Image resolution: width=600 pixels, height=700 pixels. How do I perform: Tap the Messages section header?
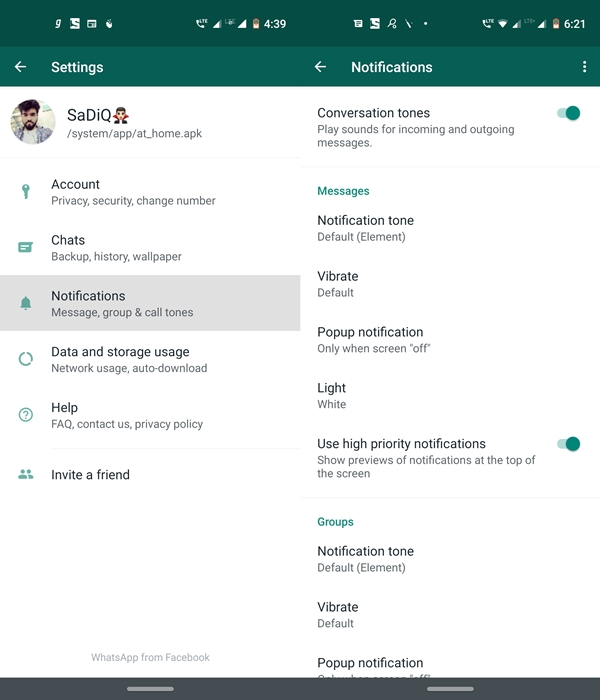point(343,191)
